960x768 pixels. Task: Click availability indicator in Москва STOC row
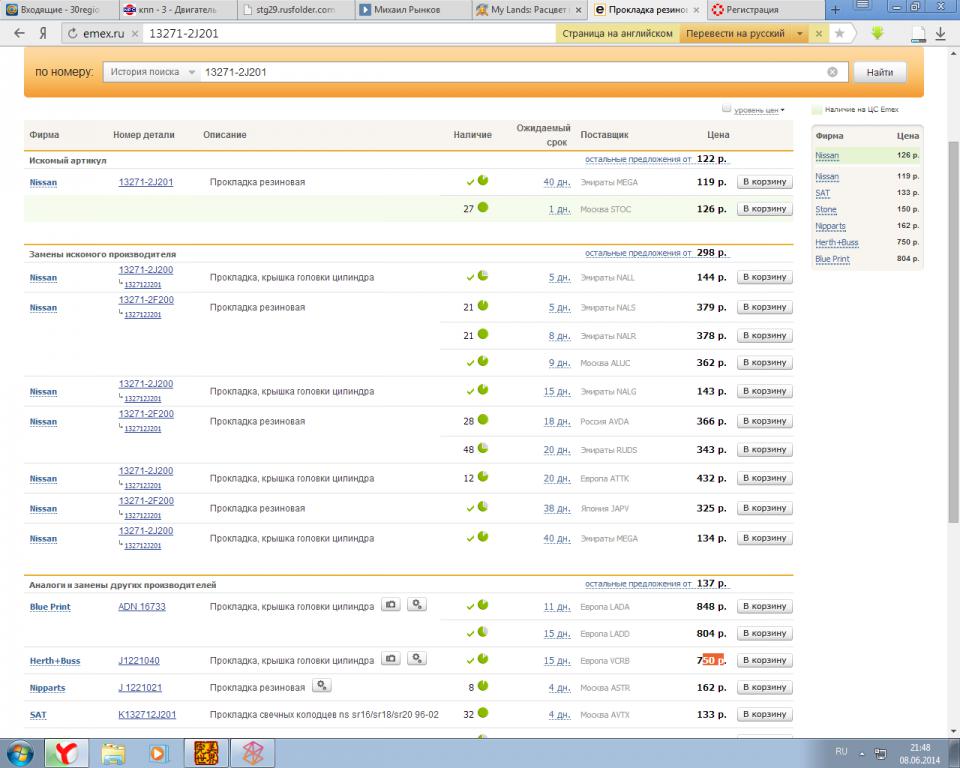(483, 208)
